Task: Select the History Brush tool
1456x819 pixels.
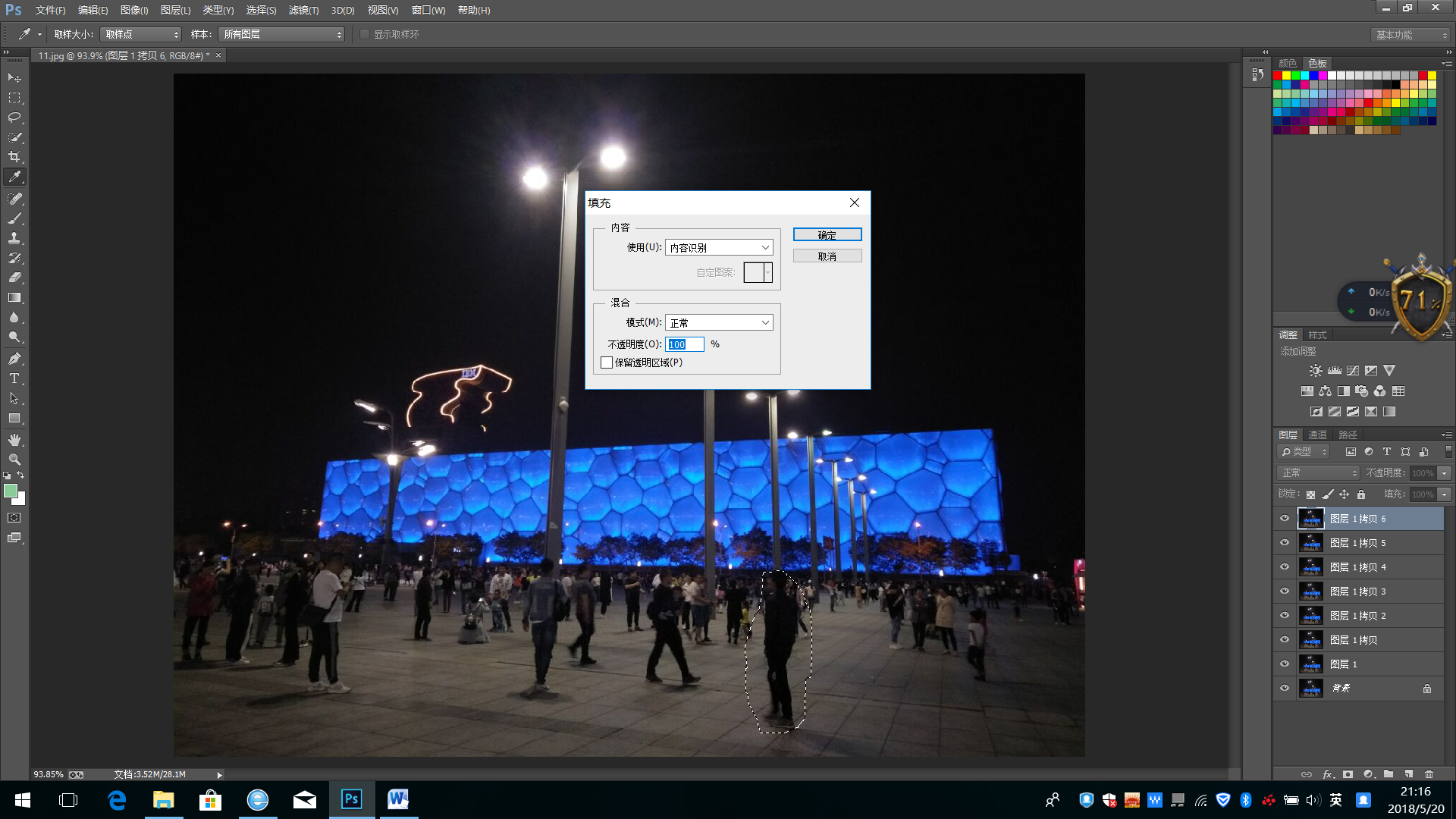Action: [x=14, y=258]
